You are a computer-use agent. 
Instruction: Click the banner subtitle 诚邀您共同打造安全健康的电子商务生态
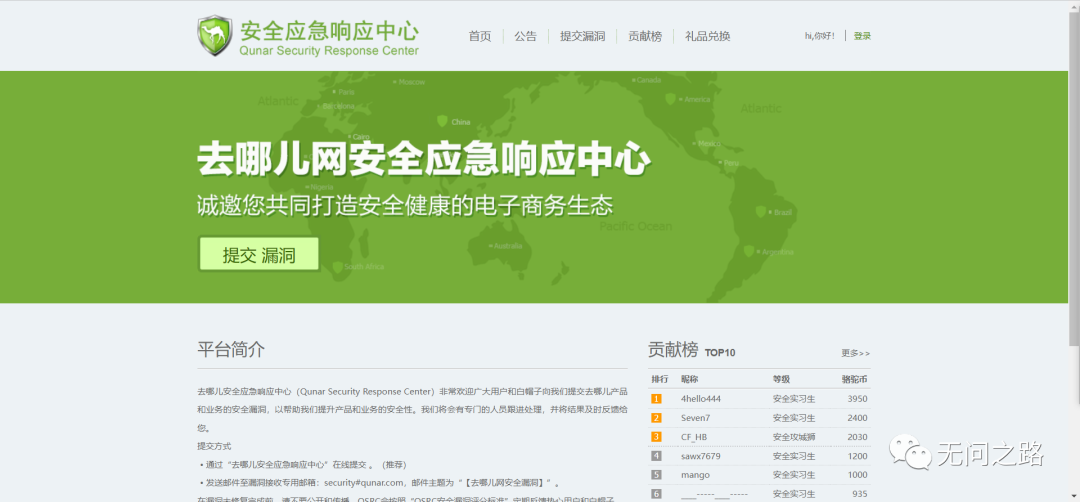pos(405,206)
